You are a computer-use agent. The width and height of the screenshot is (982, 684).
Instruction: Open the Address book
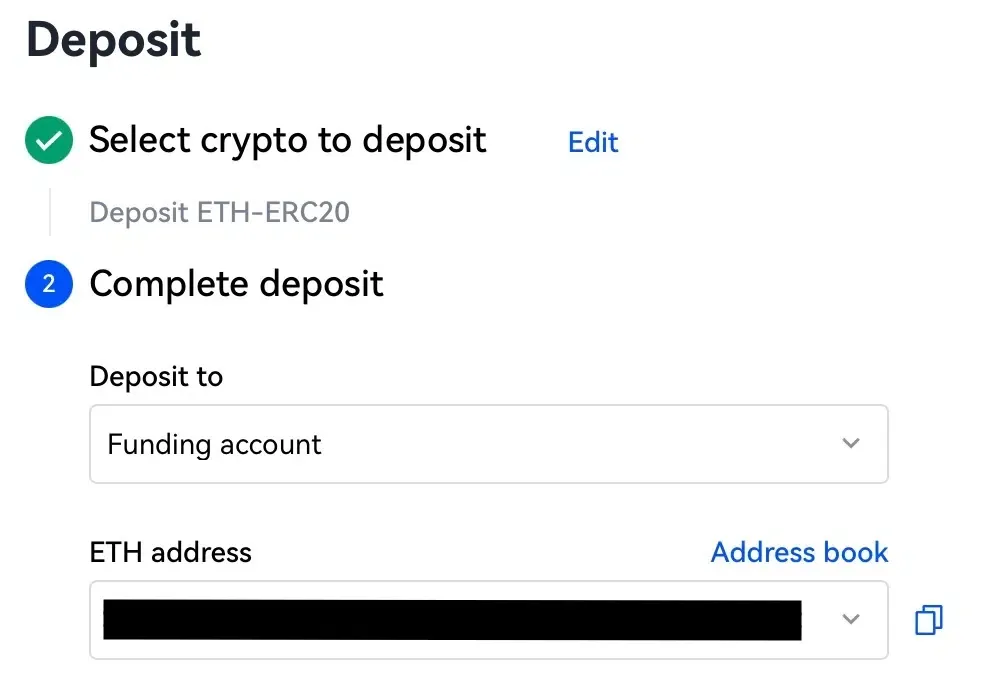coord(799,552)
